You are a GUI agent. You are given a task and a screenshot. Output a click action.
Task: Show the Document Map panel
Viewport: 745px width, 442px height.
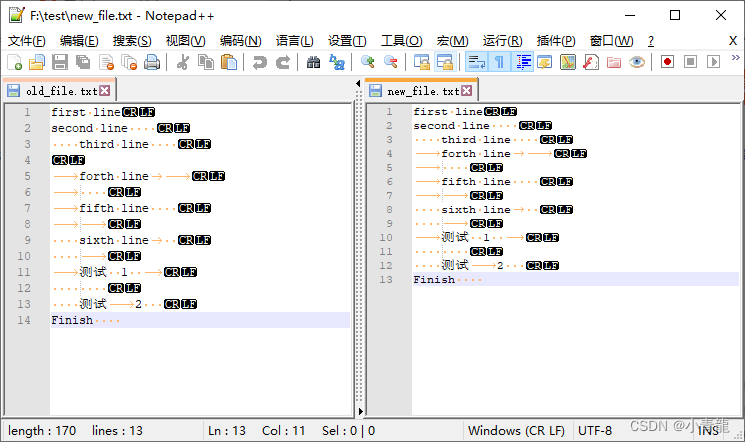tap(568, 62)
